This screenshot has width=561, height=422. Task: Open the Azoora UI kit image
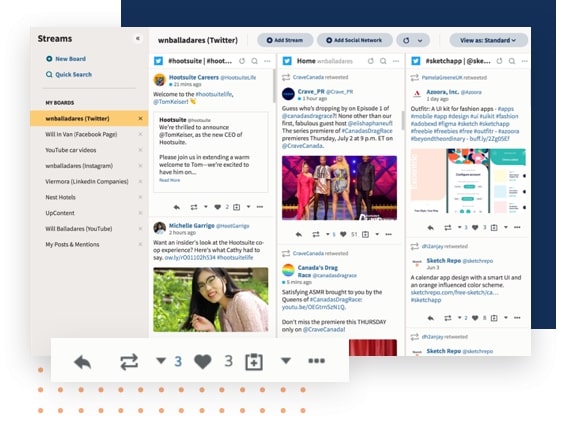[468, 181]
